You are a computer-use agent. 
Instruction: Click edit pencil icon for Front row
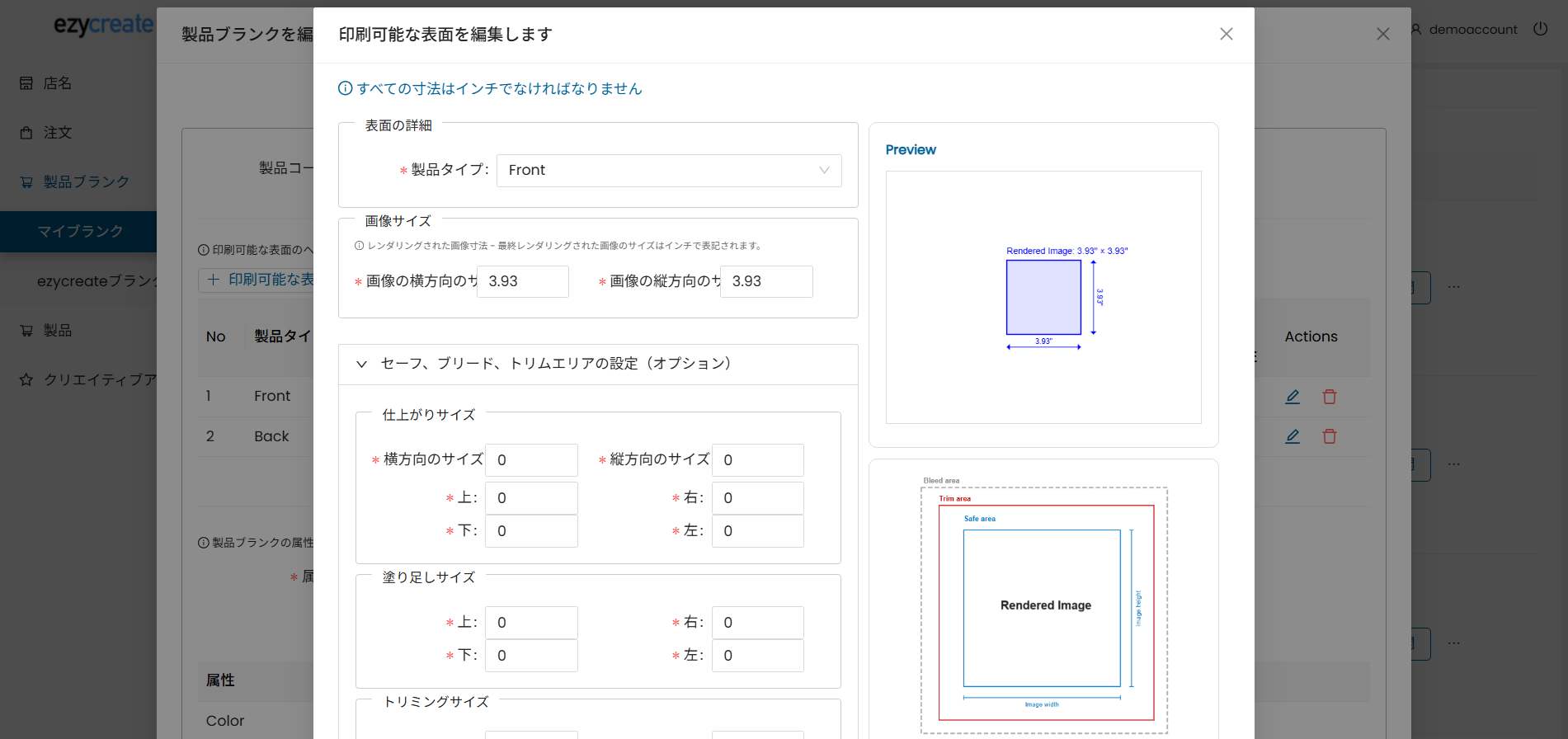(1293, 397)
